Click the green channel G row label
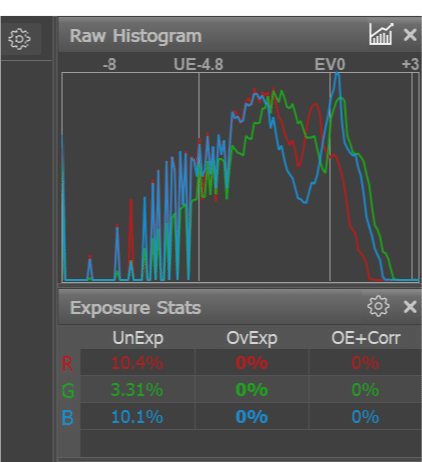This screenshot has width=422, height=462. click(68, 391)
